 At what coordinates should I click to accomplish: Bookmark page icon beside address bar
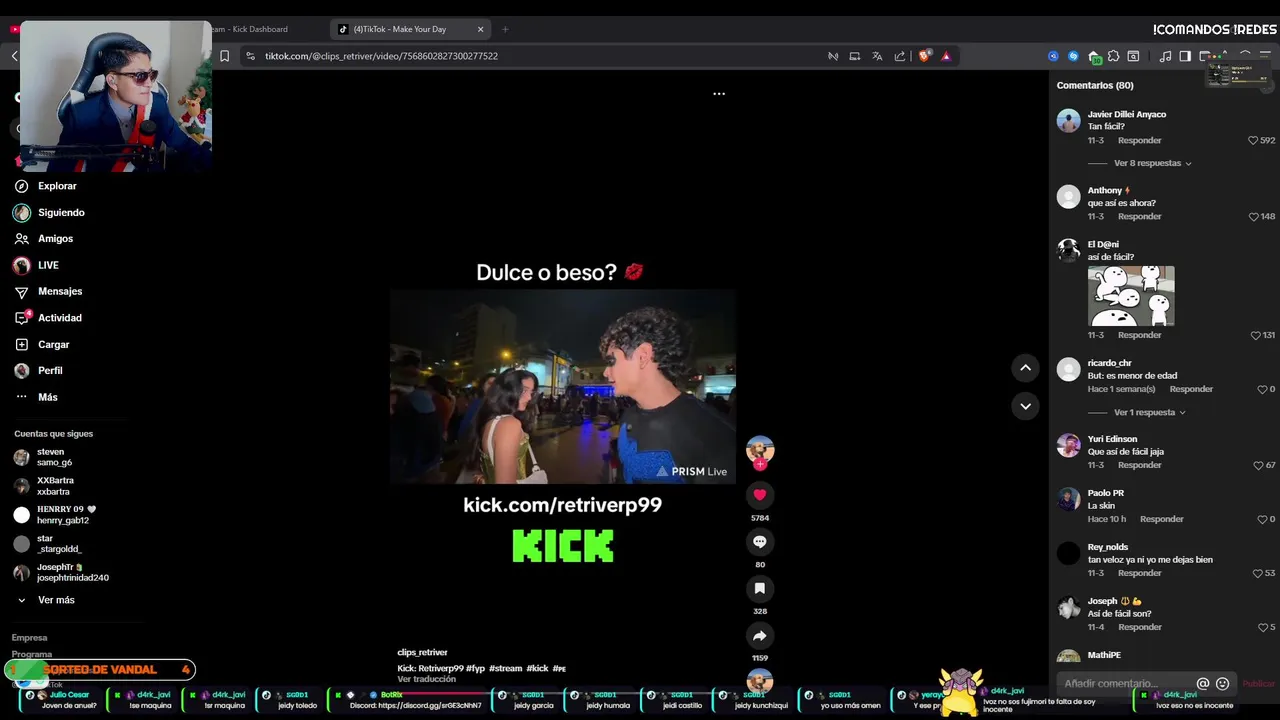[x=224, y=56]
